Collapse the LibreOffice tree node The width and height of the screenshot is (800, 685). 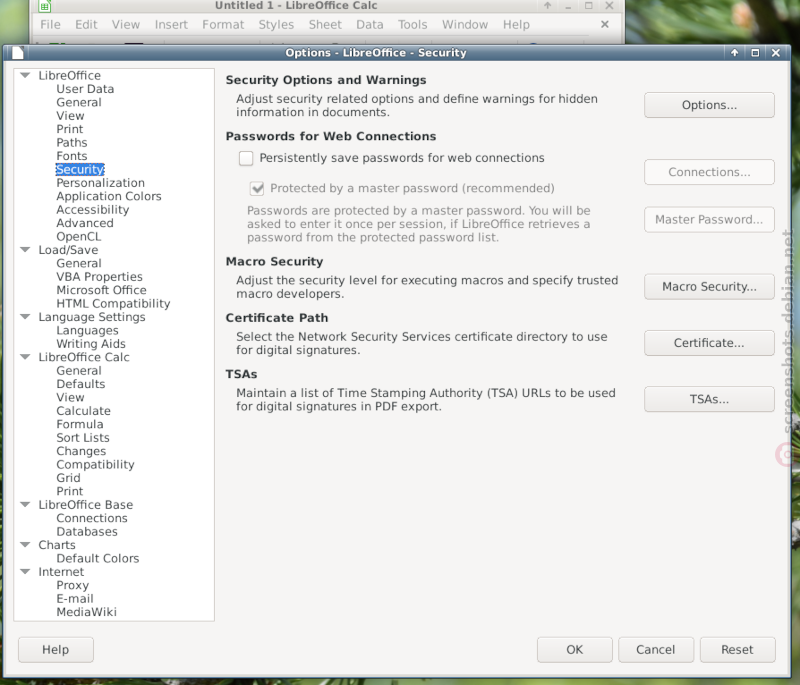(25, 75)
